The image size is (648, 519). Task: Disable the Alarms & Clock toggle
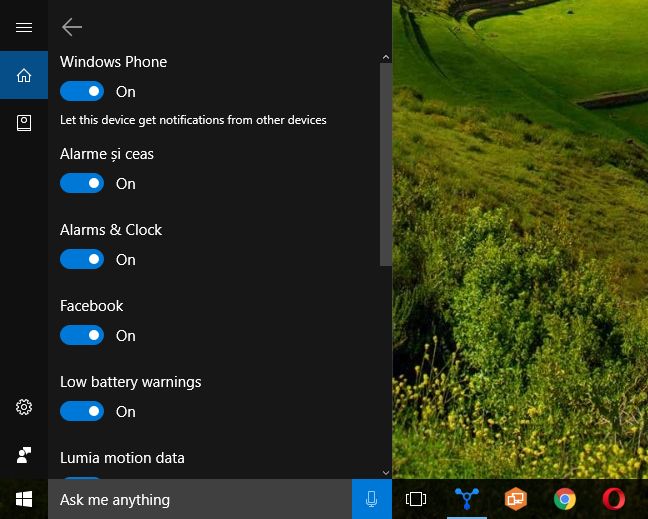(82, 259)
